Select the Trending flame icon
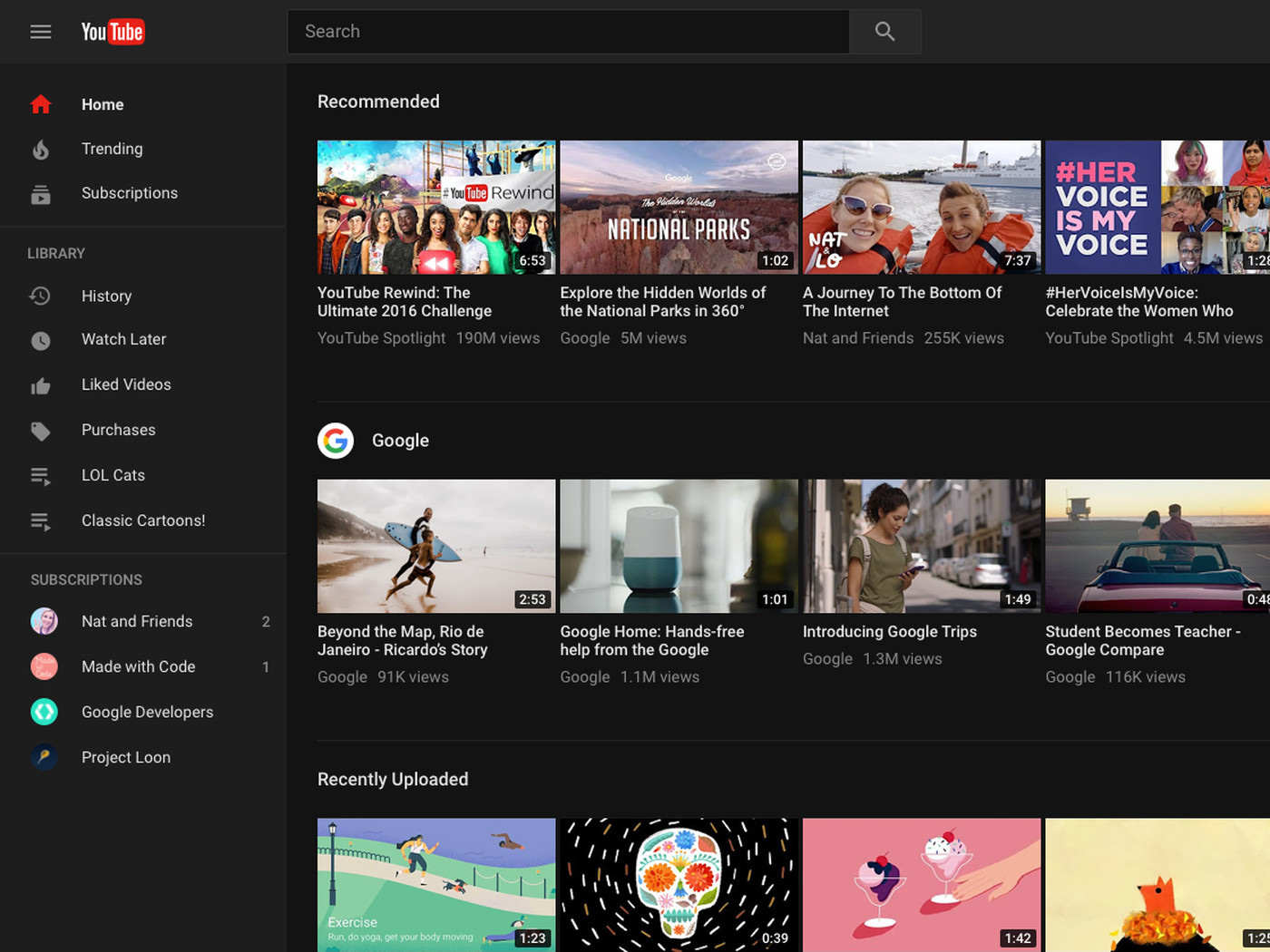The image size is (1270, 952). click(x=41, y=150)
